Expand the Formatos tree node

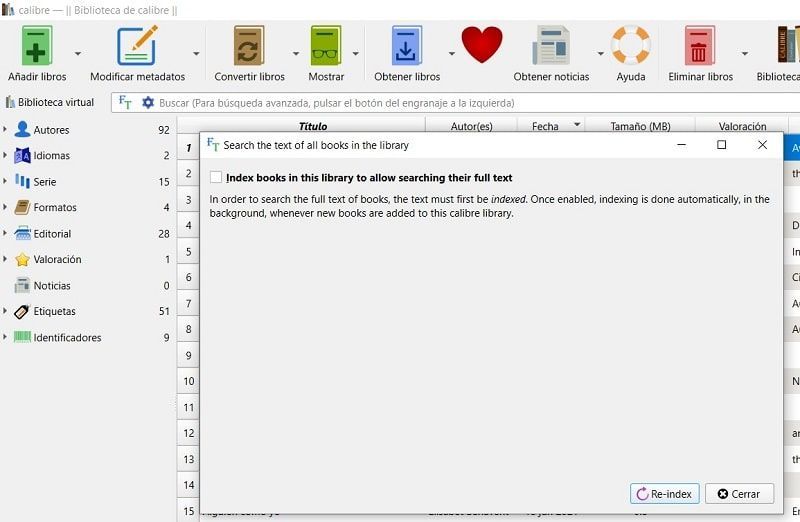(5, 207)
